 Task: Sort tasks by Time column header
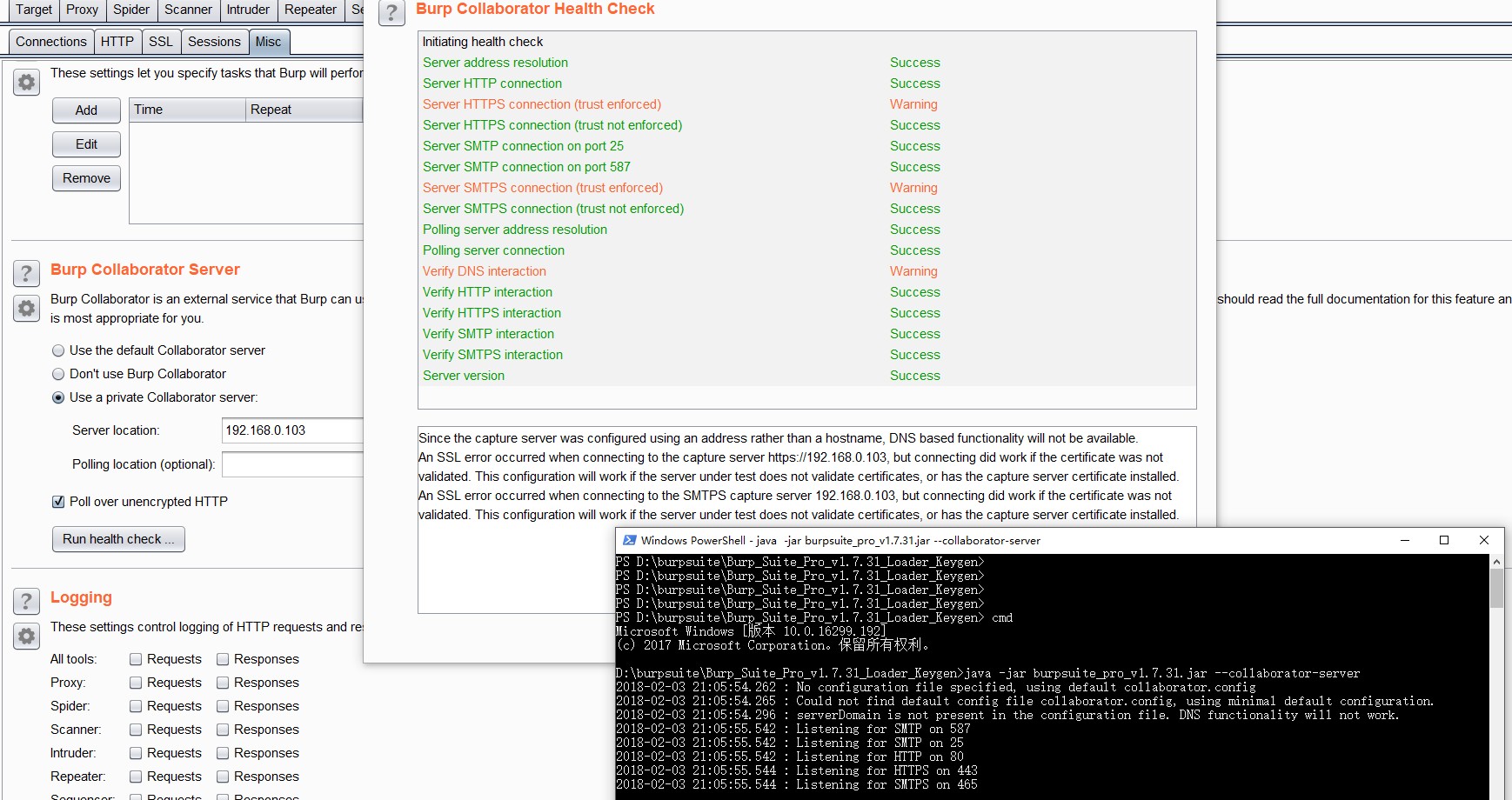187,110
